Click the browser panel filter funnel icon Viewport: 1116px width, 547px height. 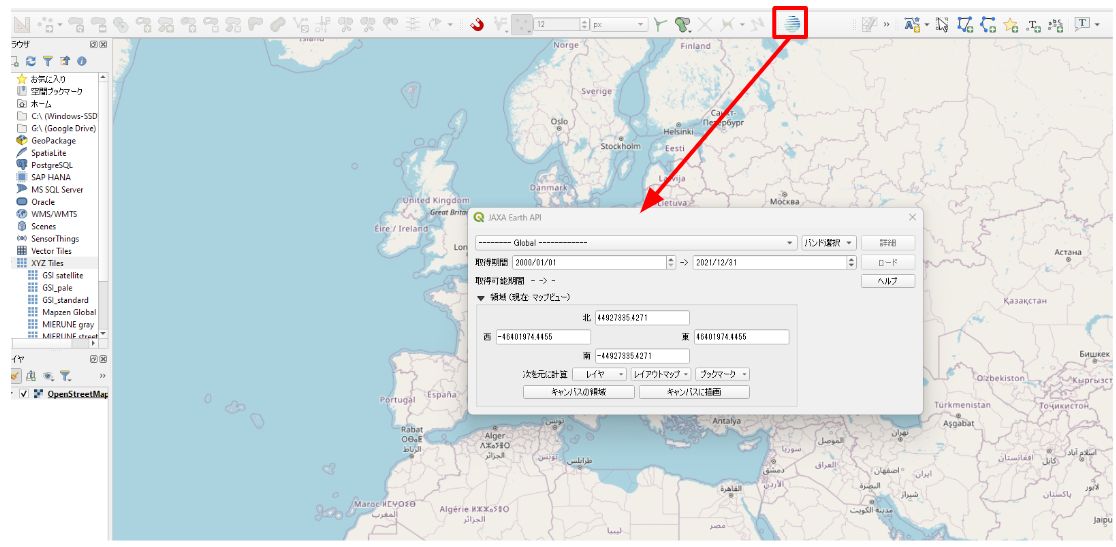pyautogui.click(x=48, y=62)
